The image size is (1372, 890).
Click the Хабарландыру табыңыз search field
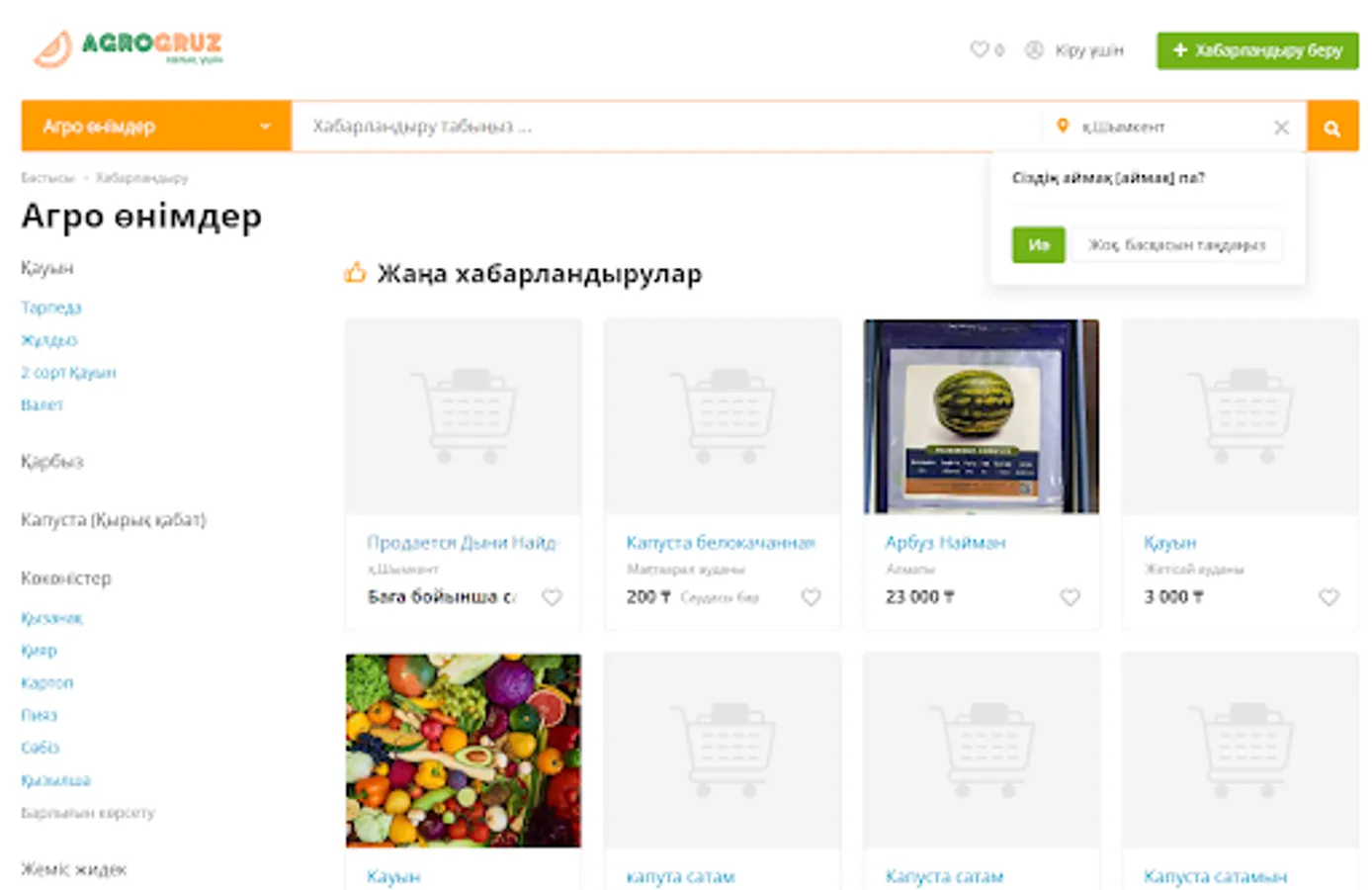[x=667, y=127]
